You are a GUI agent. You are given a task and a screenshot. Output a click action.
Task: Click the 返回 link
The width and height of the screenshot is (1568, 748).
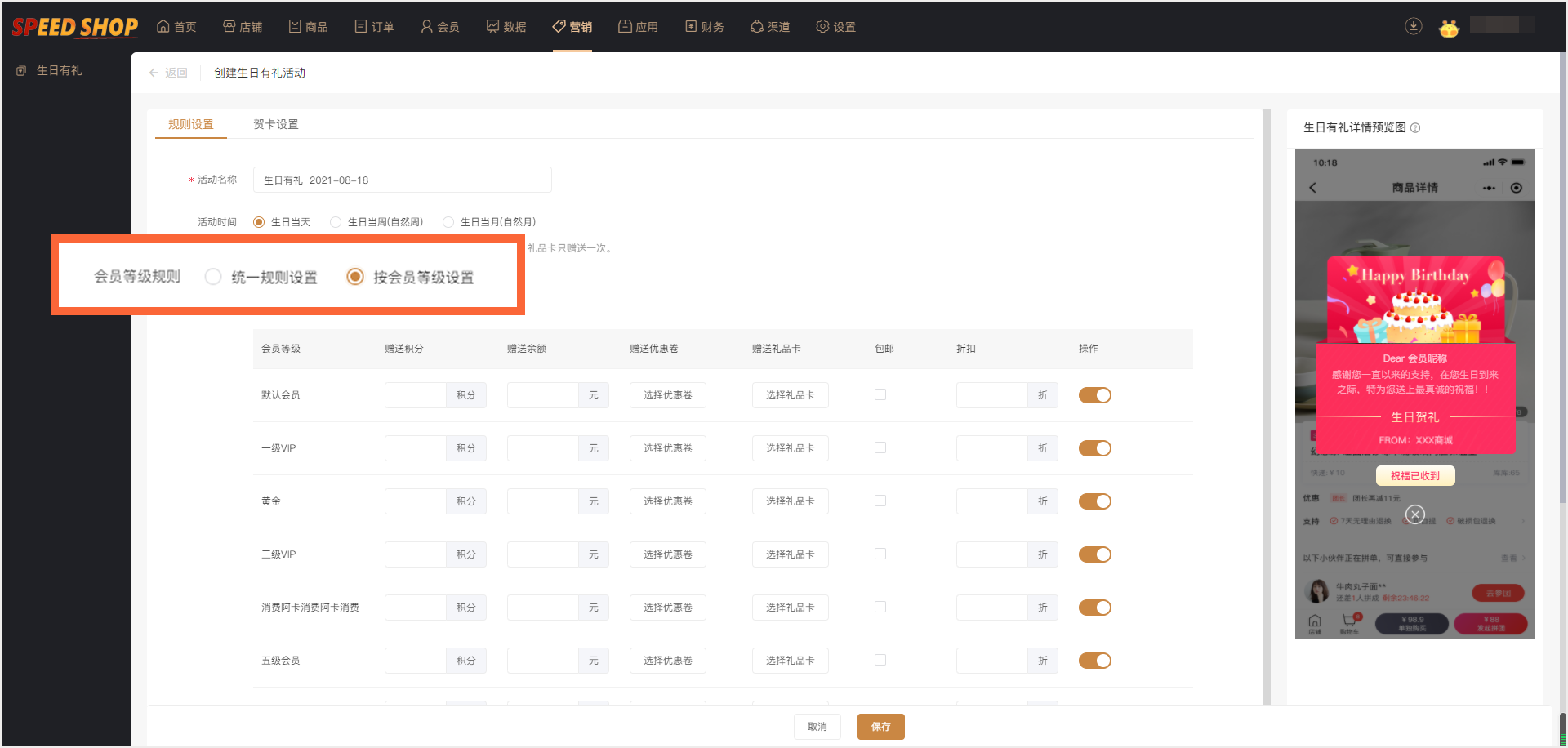pos(168,73)
